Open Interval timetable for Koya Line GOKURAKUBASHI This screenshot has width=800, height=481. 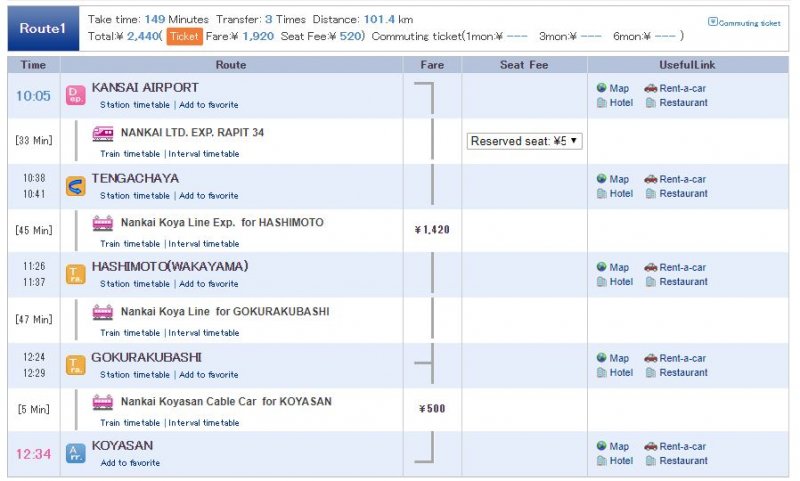click(204, 333)
